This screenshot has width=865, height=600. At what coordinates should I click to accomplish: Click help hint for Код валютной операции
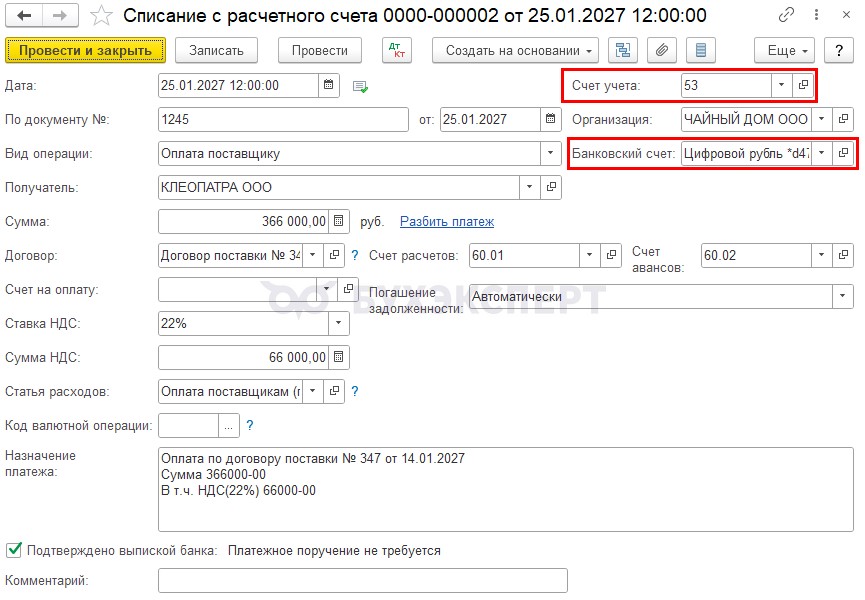click(x=250, y=425)
